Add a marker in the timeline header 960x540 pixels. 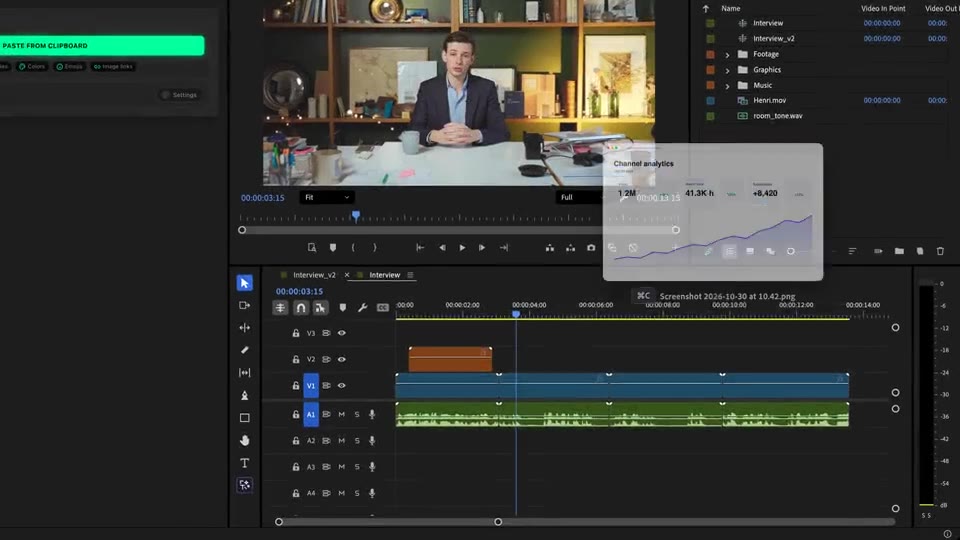342,308
